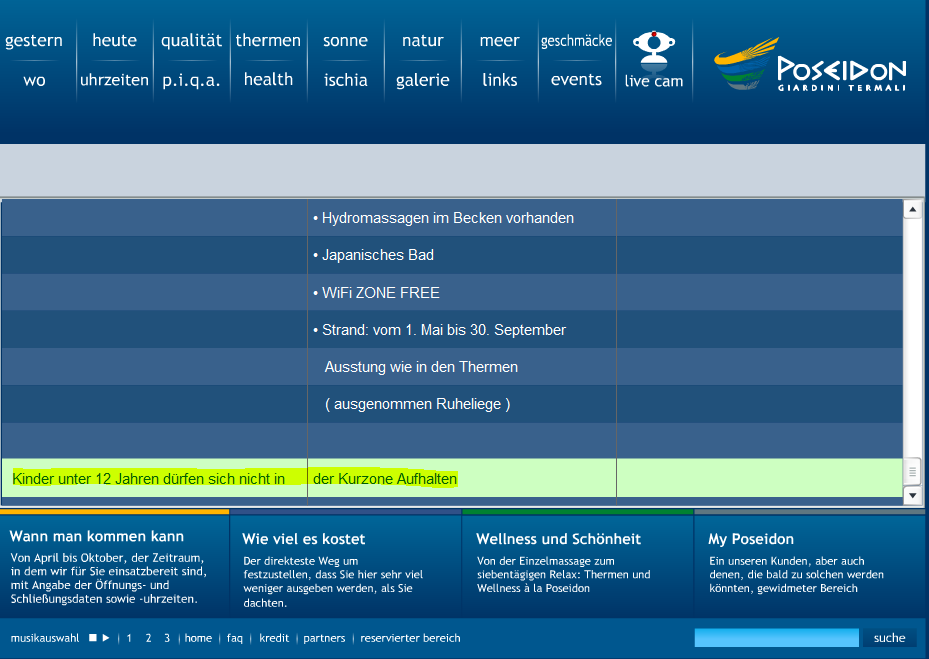Stop the music with the square button
929x659 pixels.
pyautogui.click(x=92, y=638)
